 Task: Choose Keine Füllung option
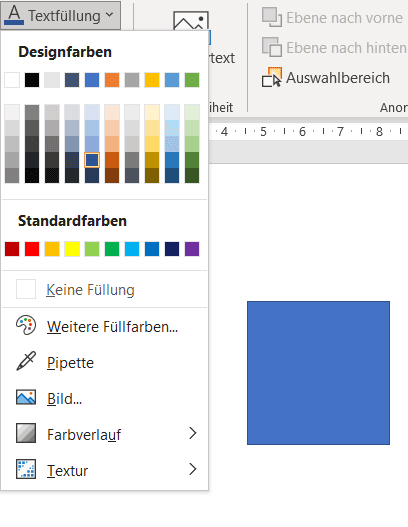pos(105,289)
